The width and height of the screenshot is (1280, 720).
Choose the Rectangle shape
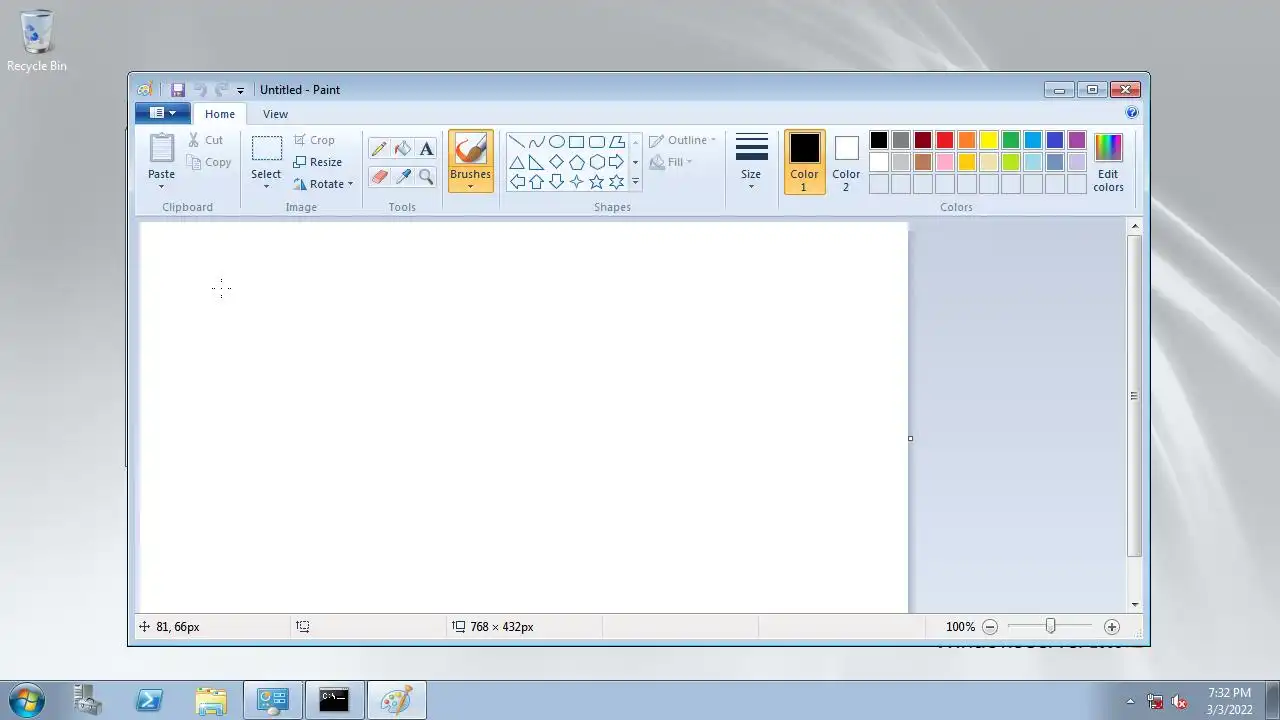tap(577, 142)
